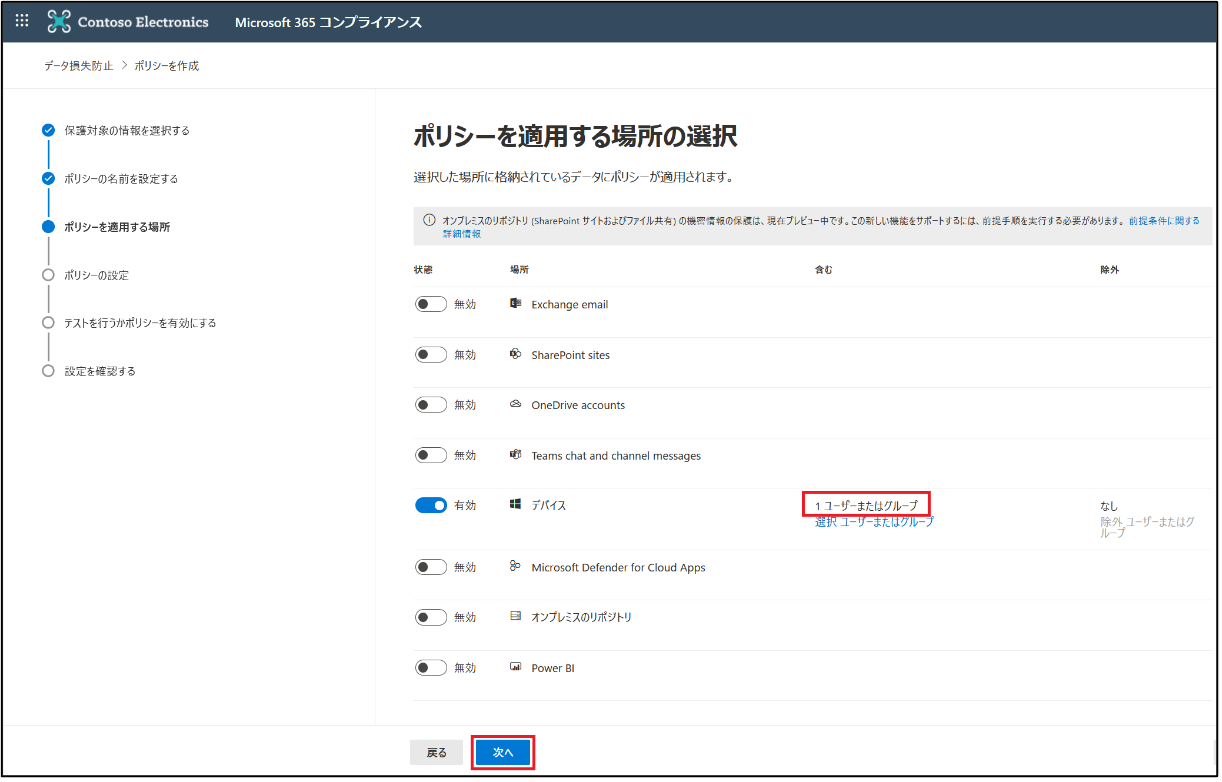
Task: Click the Defender for Cloud Apps icon
Action: click(x=516, y=566)
